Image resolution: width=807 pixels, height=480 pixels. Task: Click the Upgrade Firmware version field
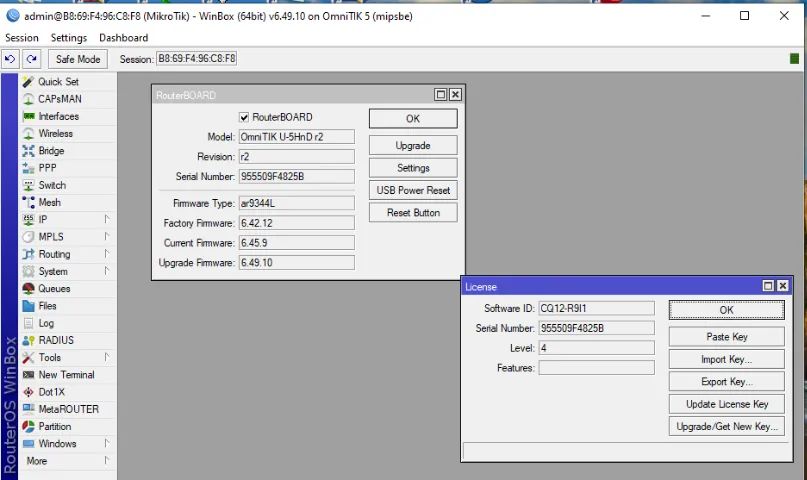tap(296, 262)
